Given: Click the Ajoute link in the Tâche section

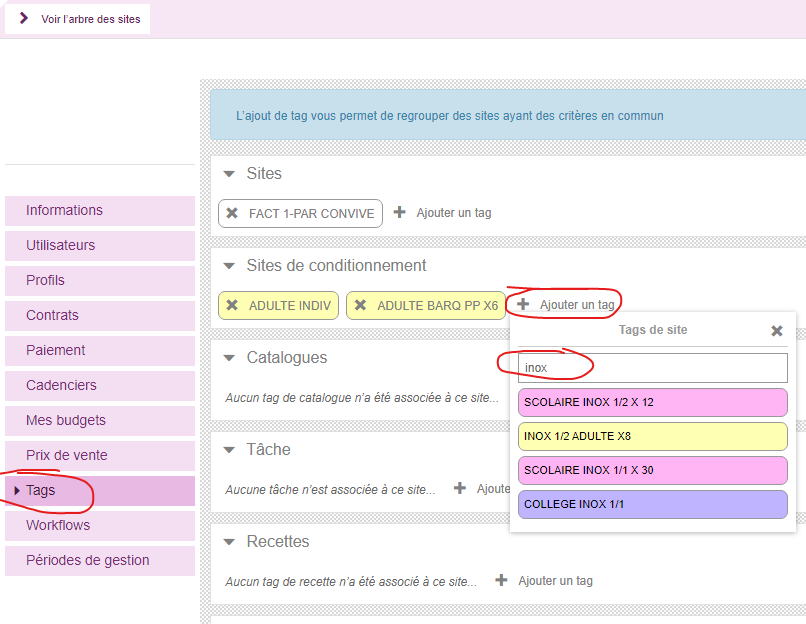Looking at the screenshot, I should pyautogui.click(x=493, y=489).
